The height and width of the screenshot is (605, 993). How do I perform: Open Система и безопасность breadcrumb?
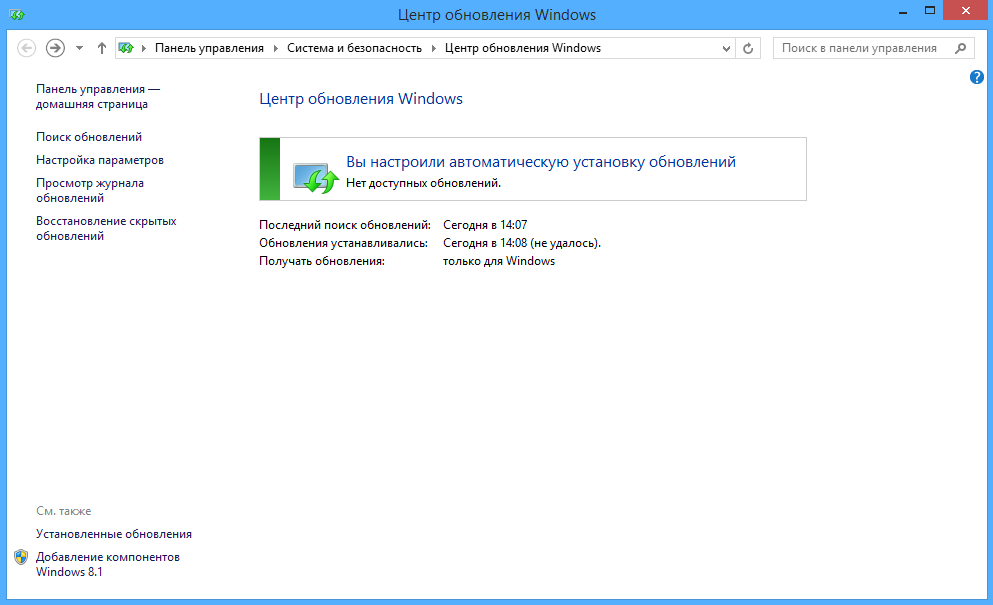[354, 48]
